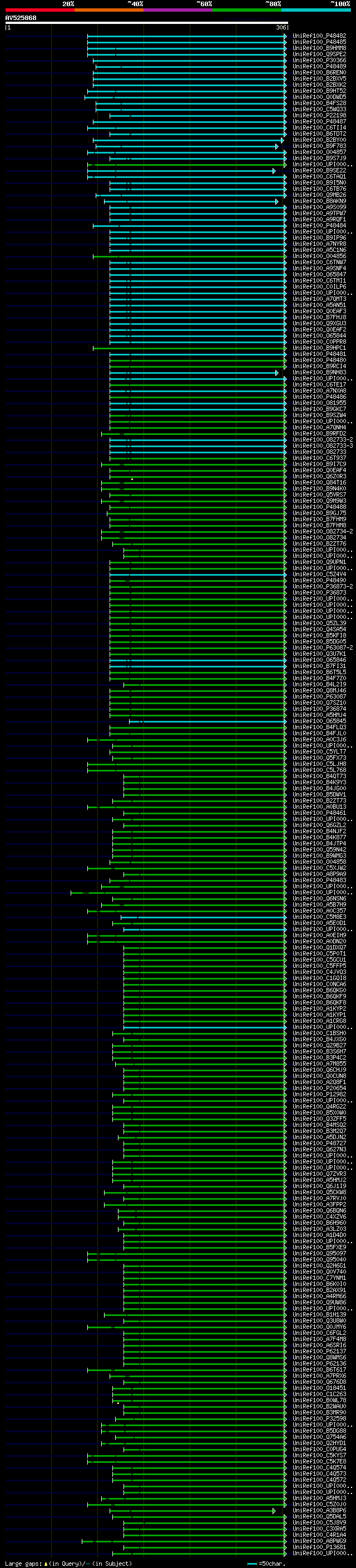Select the UniRef100_B9I5N0 entry
Image resolution: width=356 pixels, height=1568 pixels.
[319, 182]
